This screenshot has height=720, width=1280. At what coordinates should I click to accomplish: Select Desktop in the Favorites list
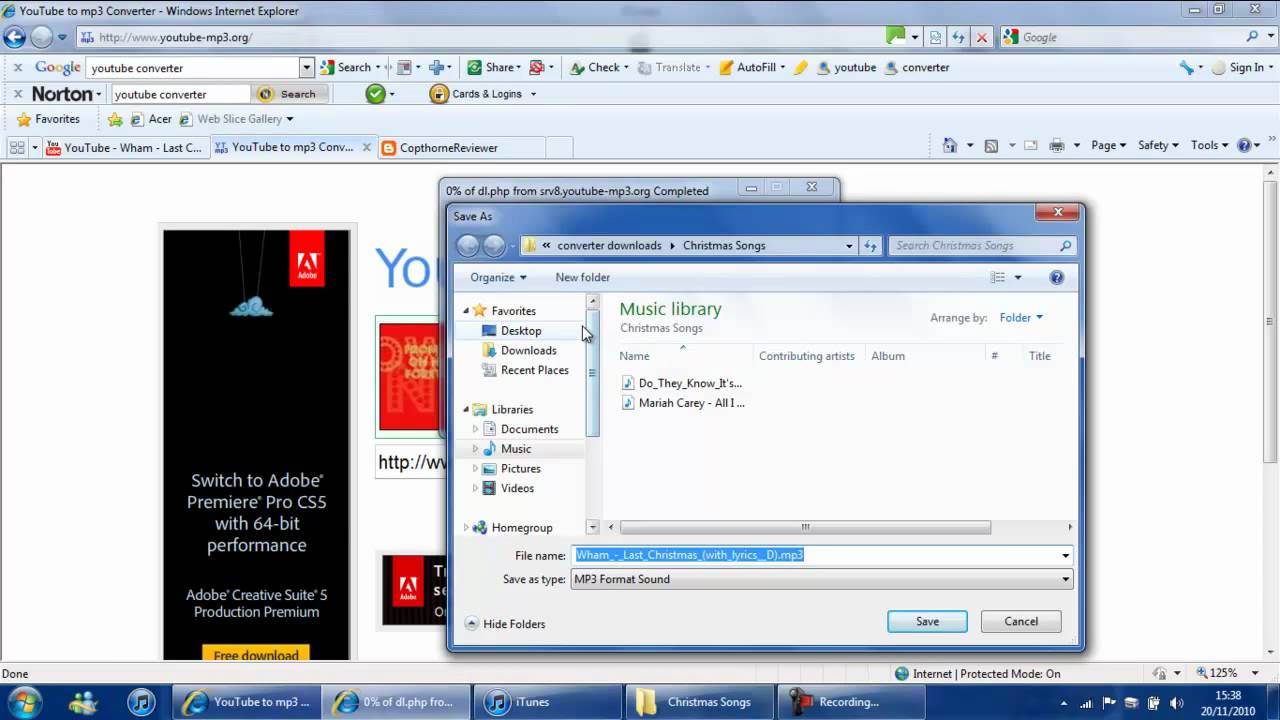click(x=520, y=330)
